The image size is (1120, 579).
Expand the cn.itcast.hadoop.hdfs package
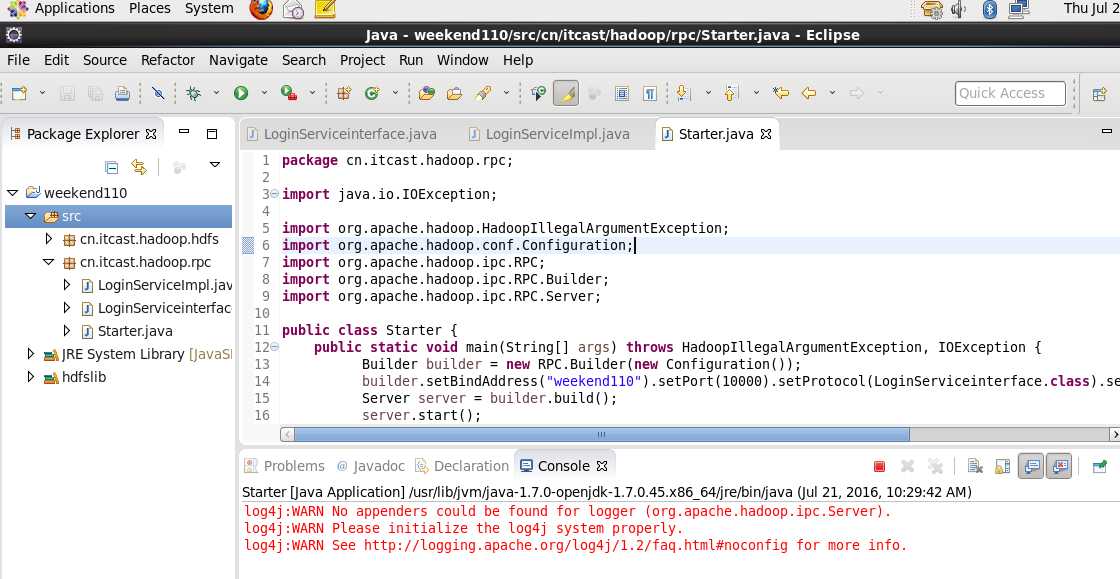49,238
